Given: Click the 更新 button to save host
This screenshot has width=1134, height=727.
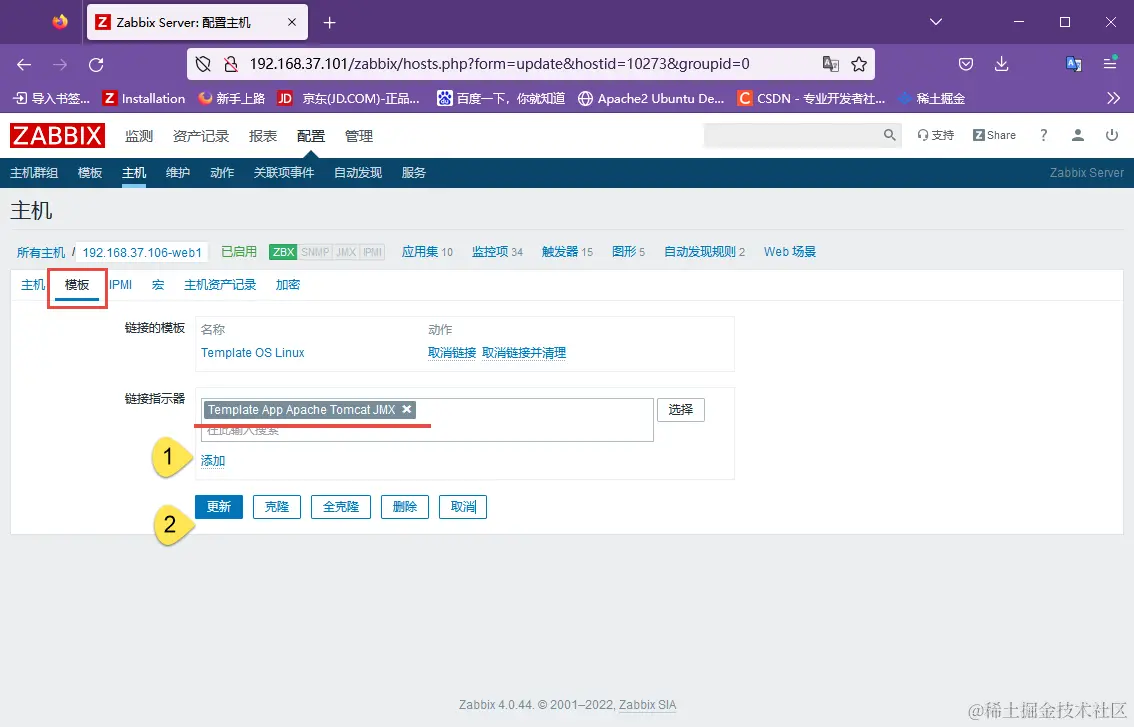Looking at the screenshot, I should point(219,507).
